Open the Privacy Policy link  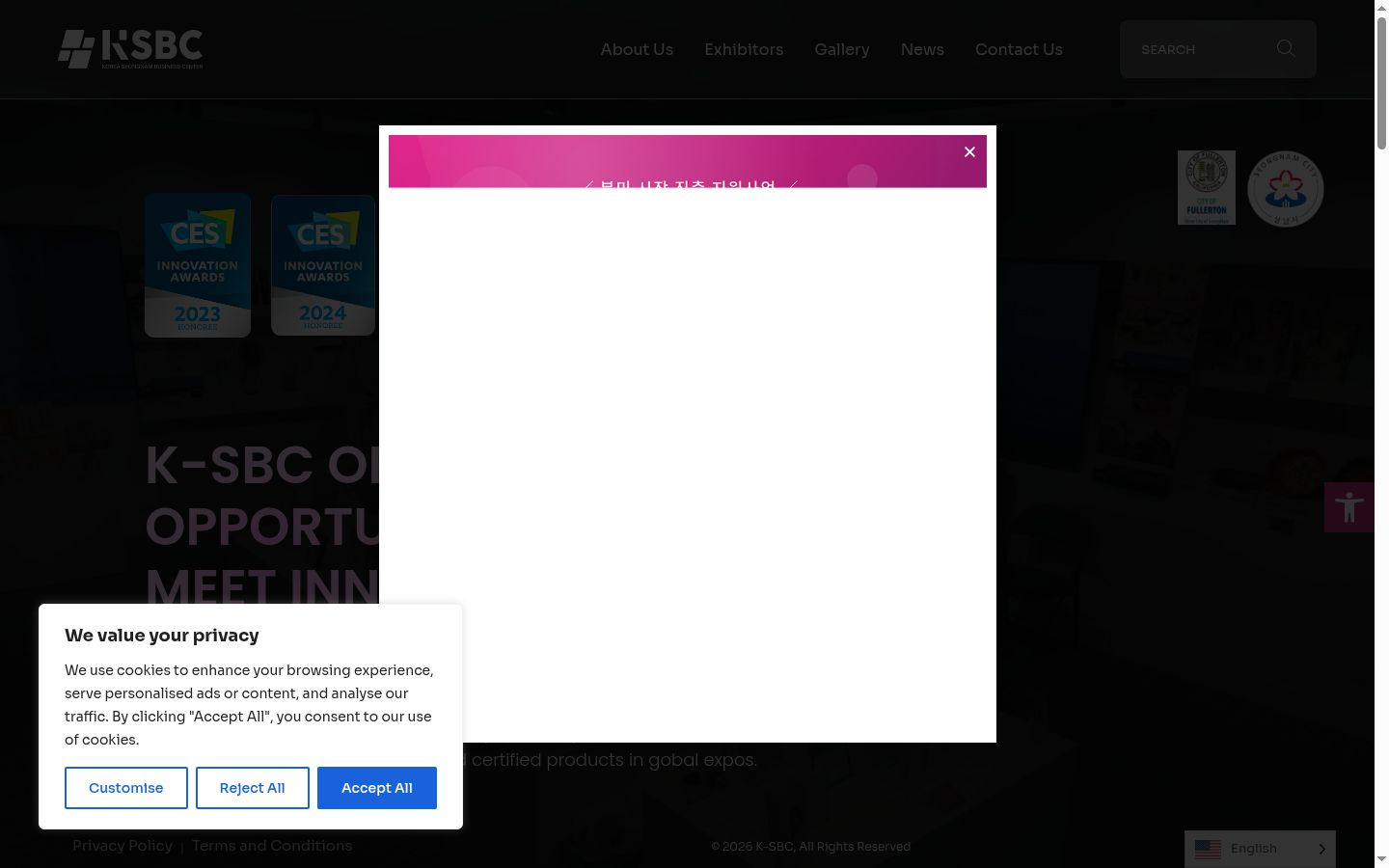(x=123, y=846)
